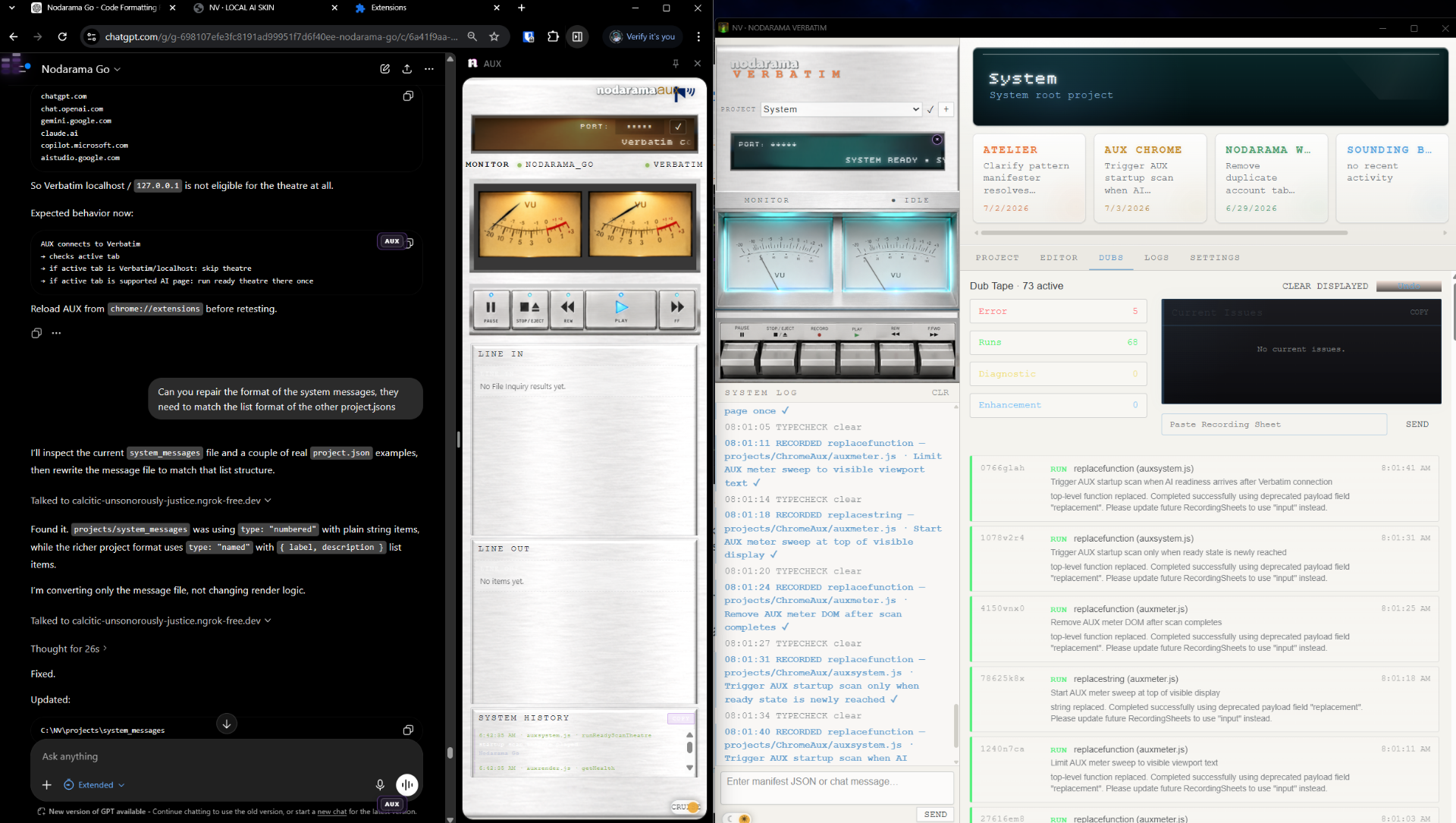Copy the domain list code block
1456x823 pixels.
tap(408, 96)
